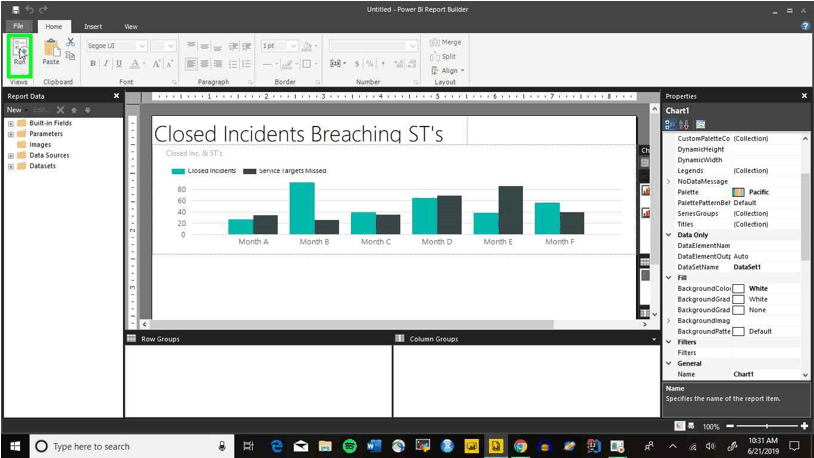This screenshot has height=458, width=814.
Task: Toggle italic formatting
Action: point(106,64)
